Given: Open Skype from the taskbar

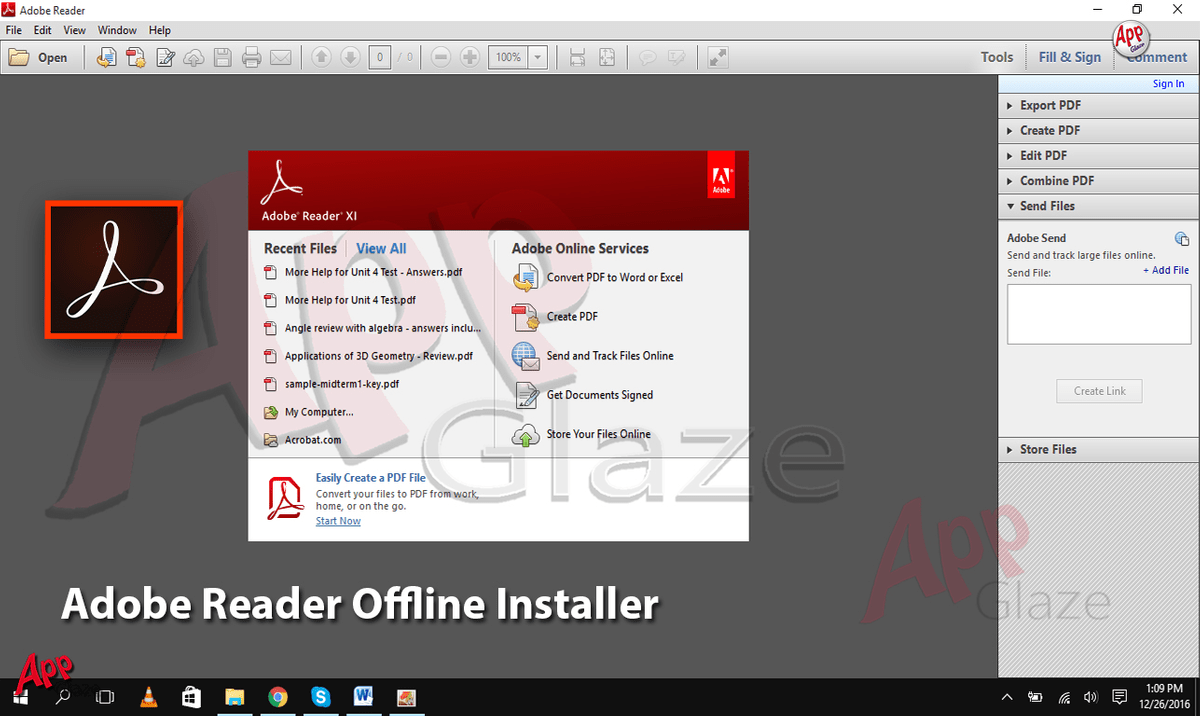Looking at the screenshot, I should (321, 697).
